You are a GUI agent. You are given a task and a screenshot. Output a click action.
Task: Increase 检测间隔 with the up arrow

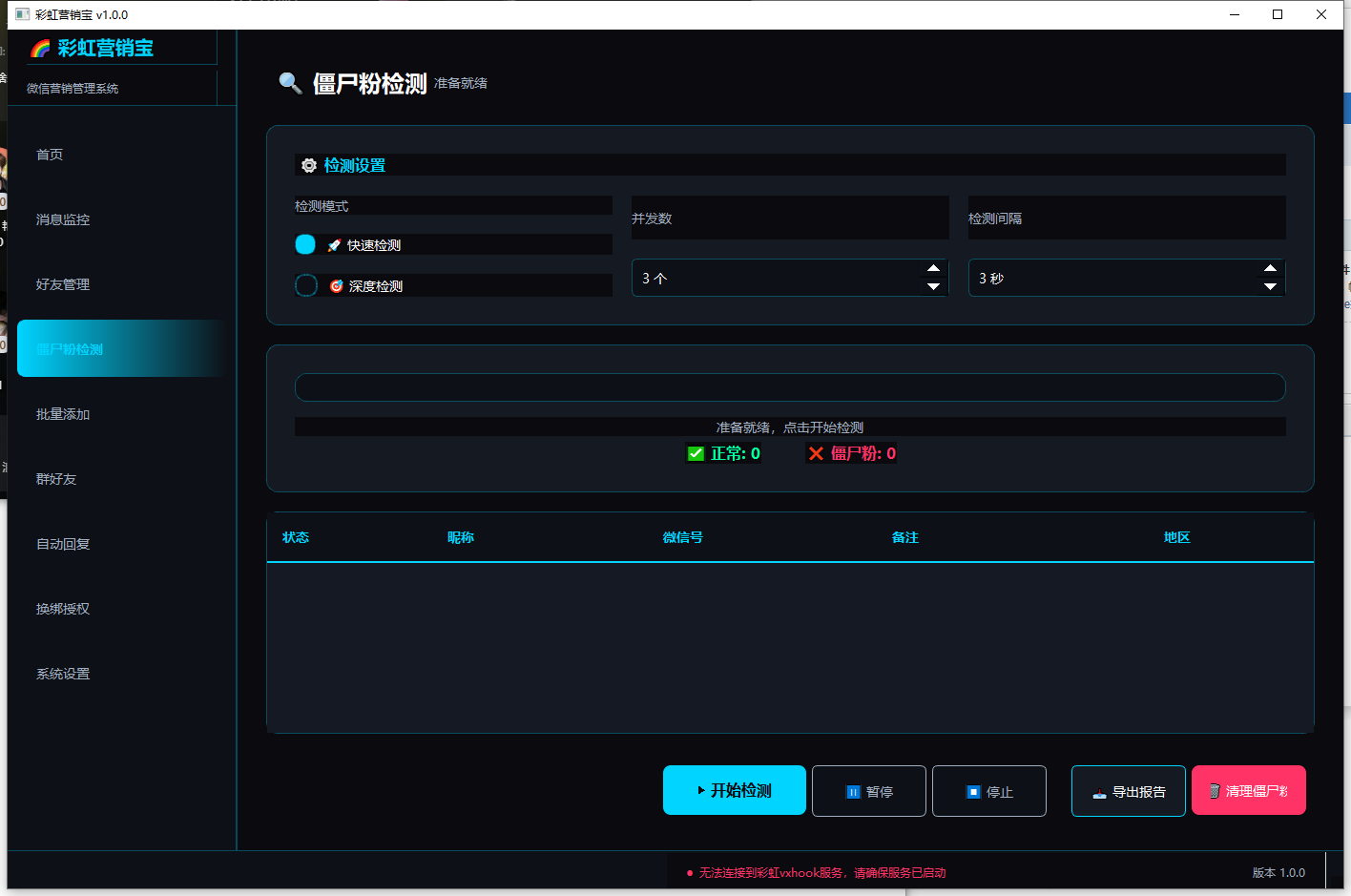1270,268
